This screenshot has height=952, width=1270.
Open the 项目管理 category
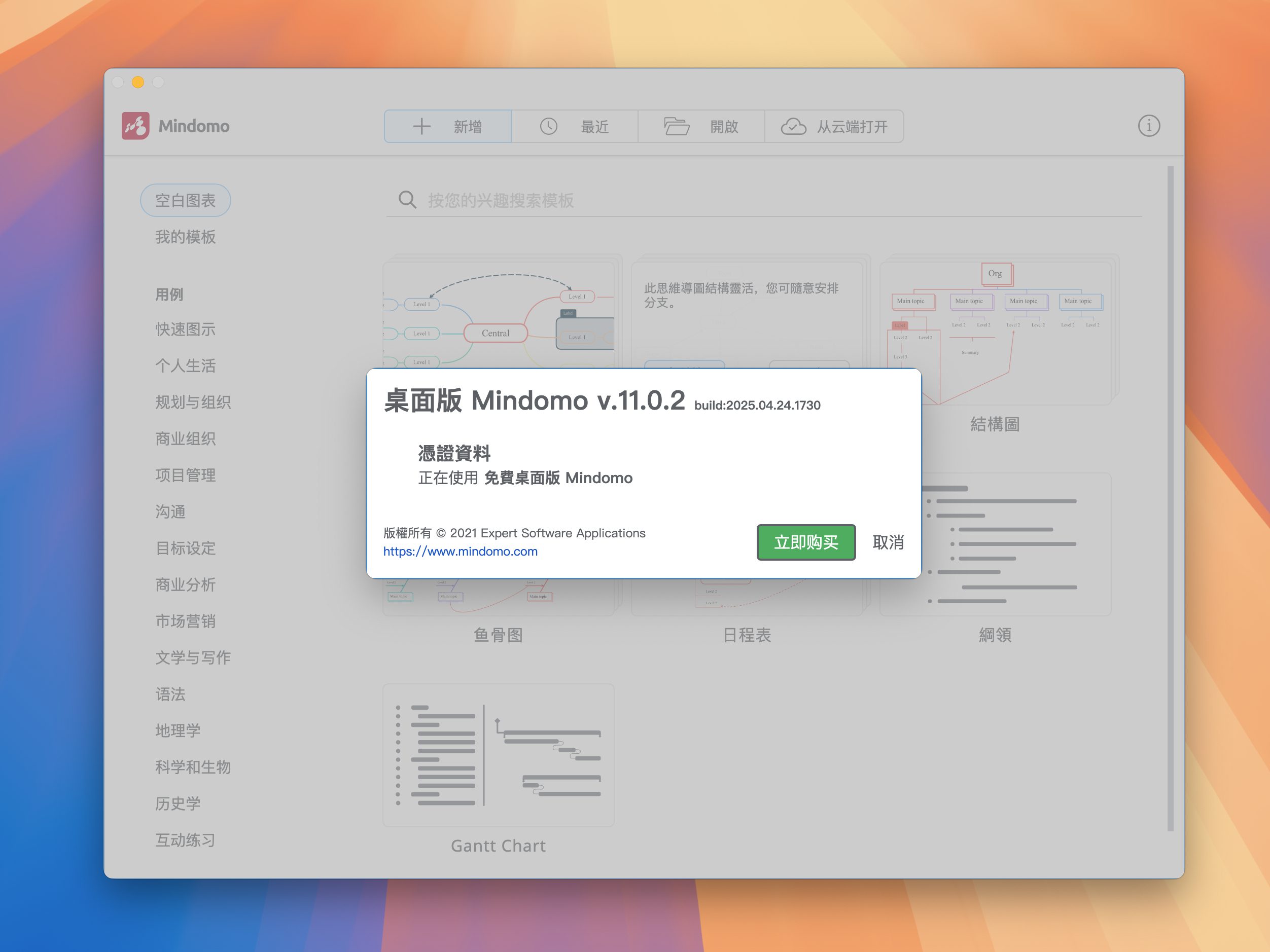pos(185,475)
